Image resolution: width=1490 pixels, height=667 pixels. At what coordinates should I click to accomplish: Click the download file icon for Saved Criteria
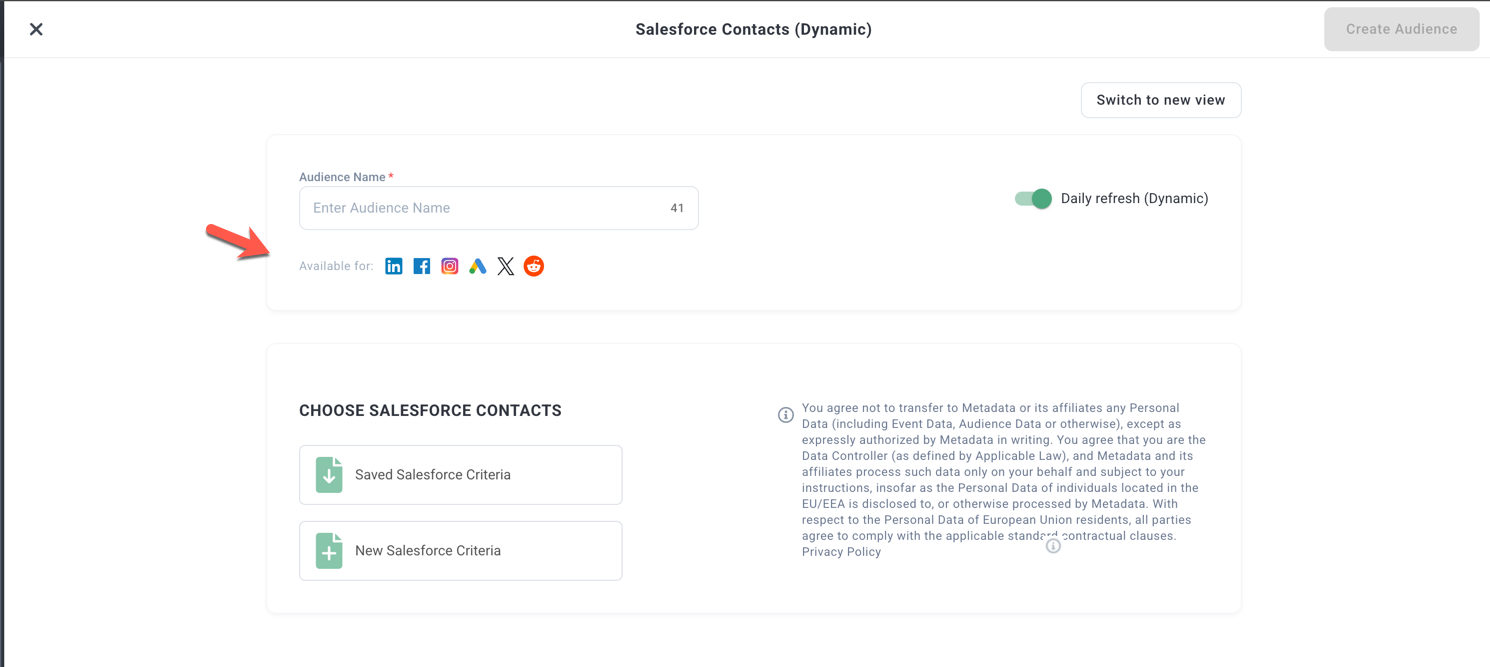[x=329, y=475]
